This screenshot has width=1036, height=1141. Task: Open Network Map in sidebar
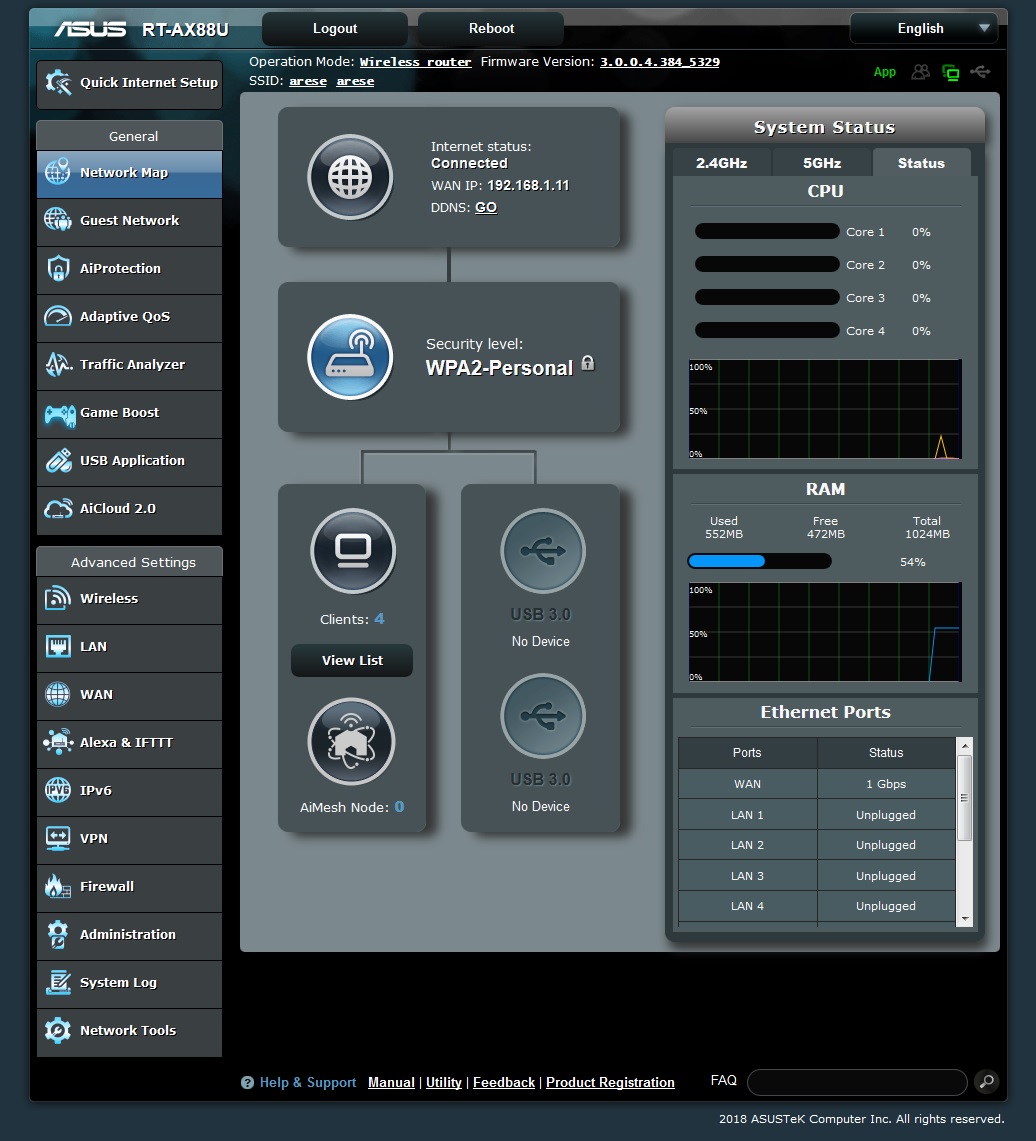point(130,173)
